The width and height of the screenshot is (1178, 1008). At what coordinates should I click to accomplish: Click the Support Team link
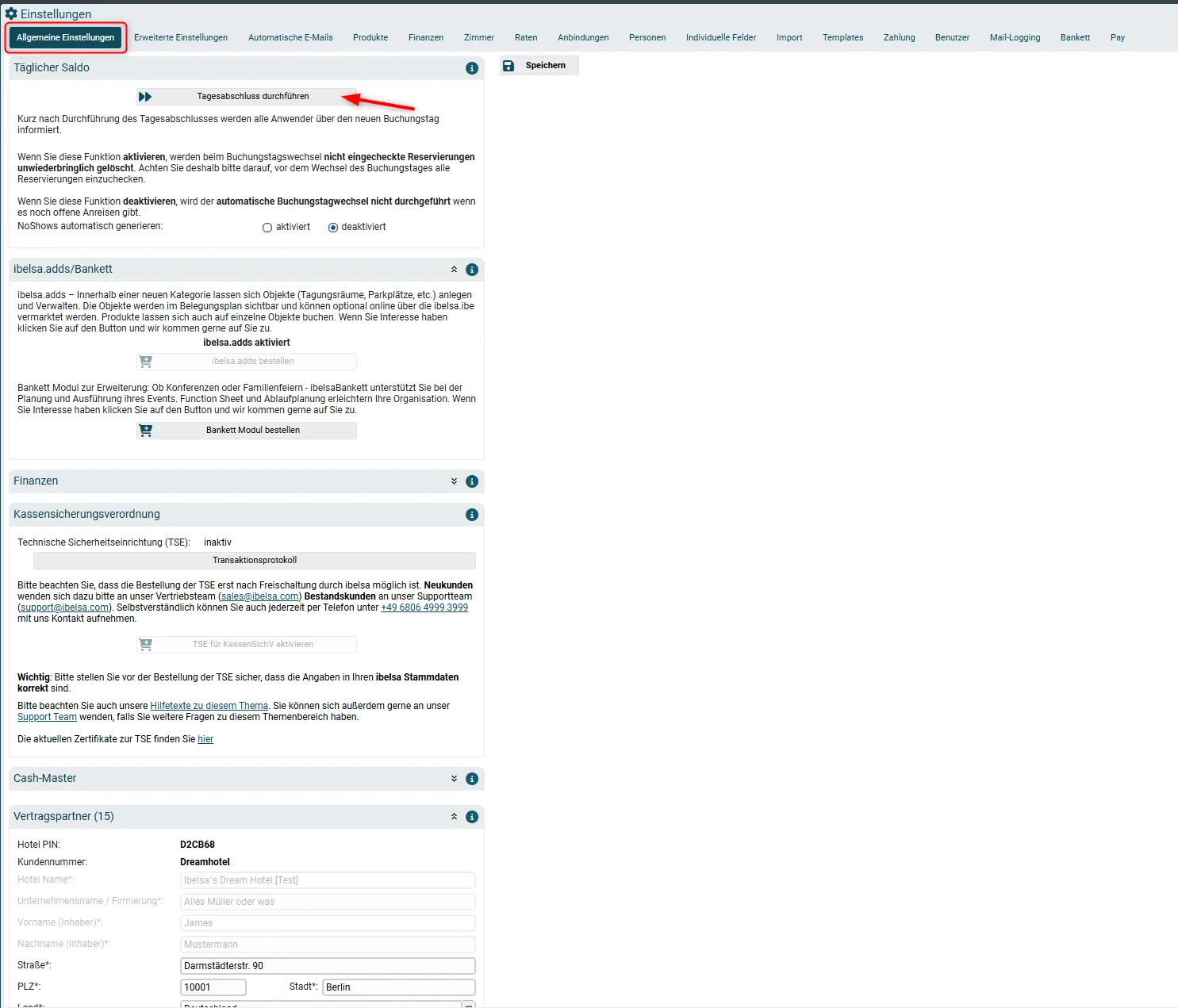click(x=47, y=717)
